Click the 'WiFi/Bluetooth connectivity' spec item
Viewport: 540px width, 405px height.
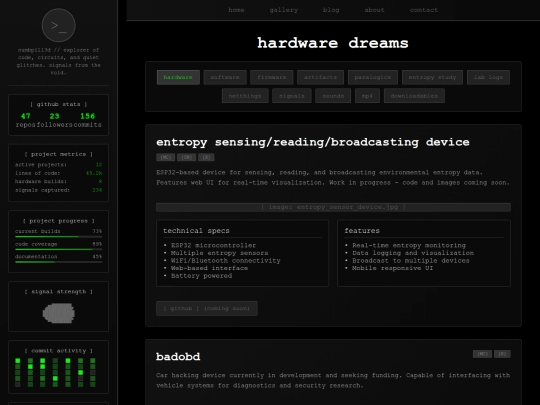226,260
